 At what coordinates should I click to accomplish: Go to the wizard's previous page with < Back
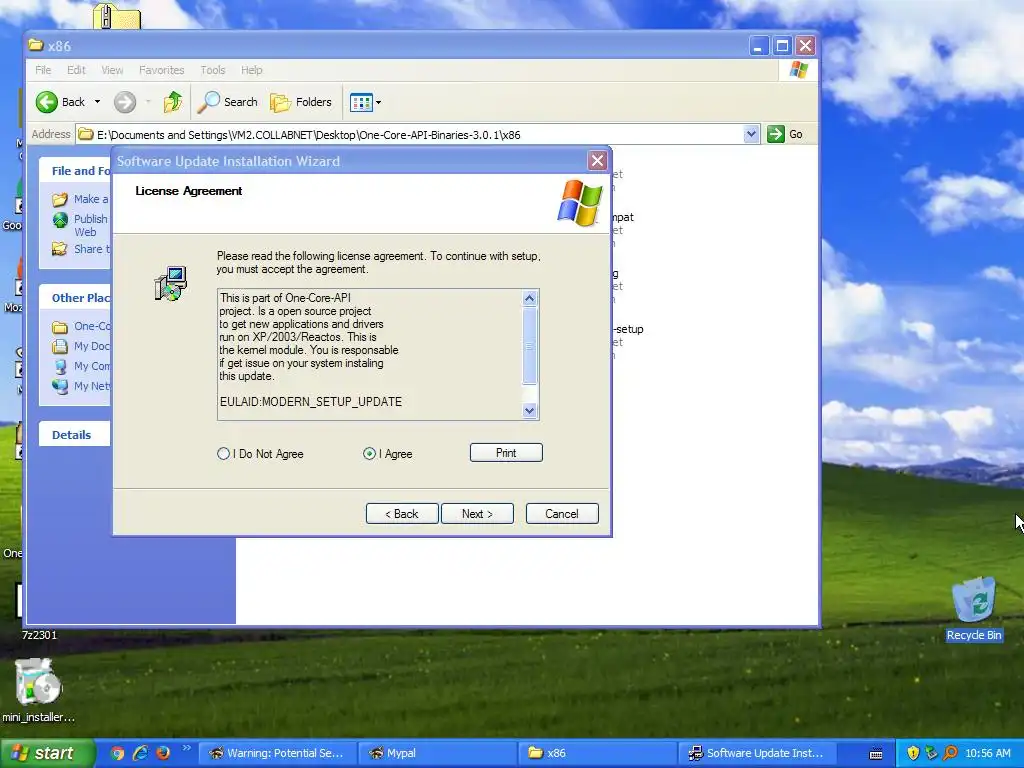click(x=402, y=513)
